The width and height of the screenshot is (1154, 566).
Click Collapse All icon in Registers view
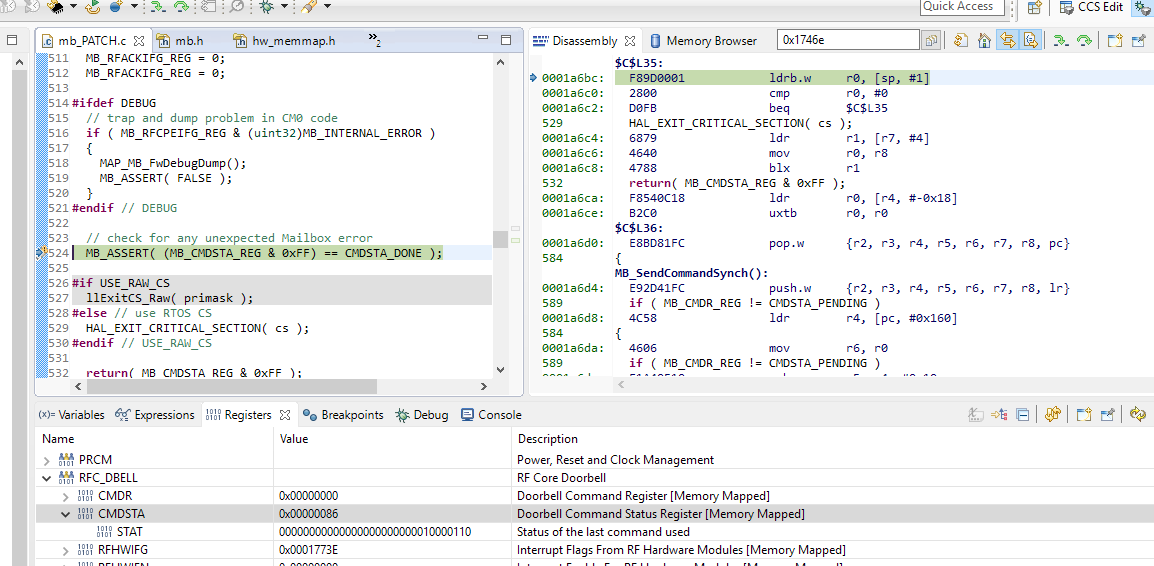1022,415
